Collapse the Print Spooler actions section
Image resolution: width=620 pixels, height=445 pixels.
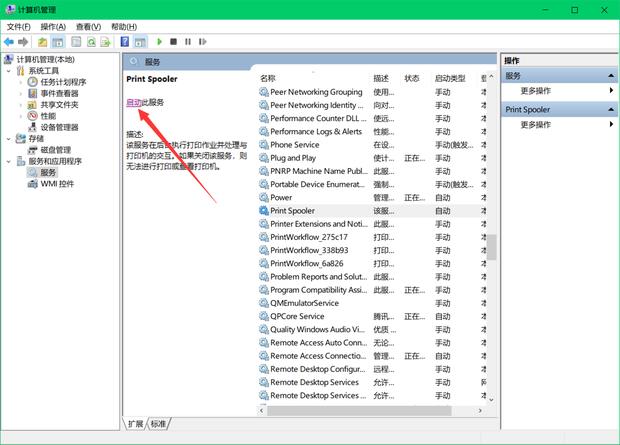(611, 109)
